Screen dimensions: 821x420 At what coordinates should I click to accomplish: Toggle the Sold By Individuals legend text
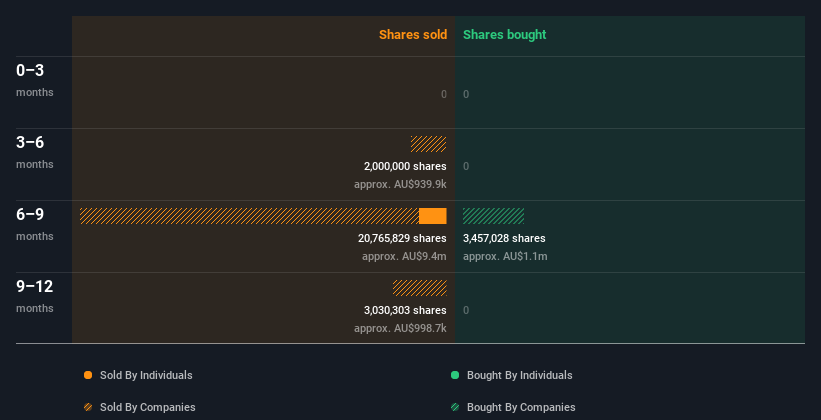[x=146, y=375]
